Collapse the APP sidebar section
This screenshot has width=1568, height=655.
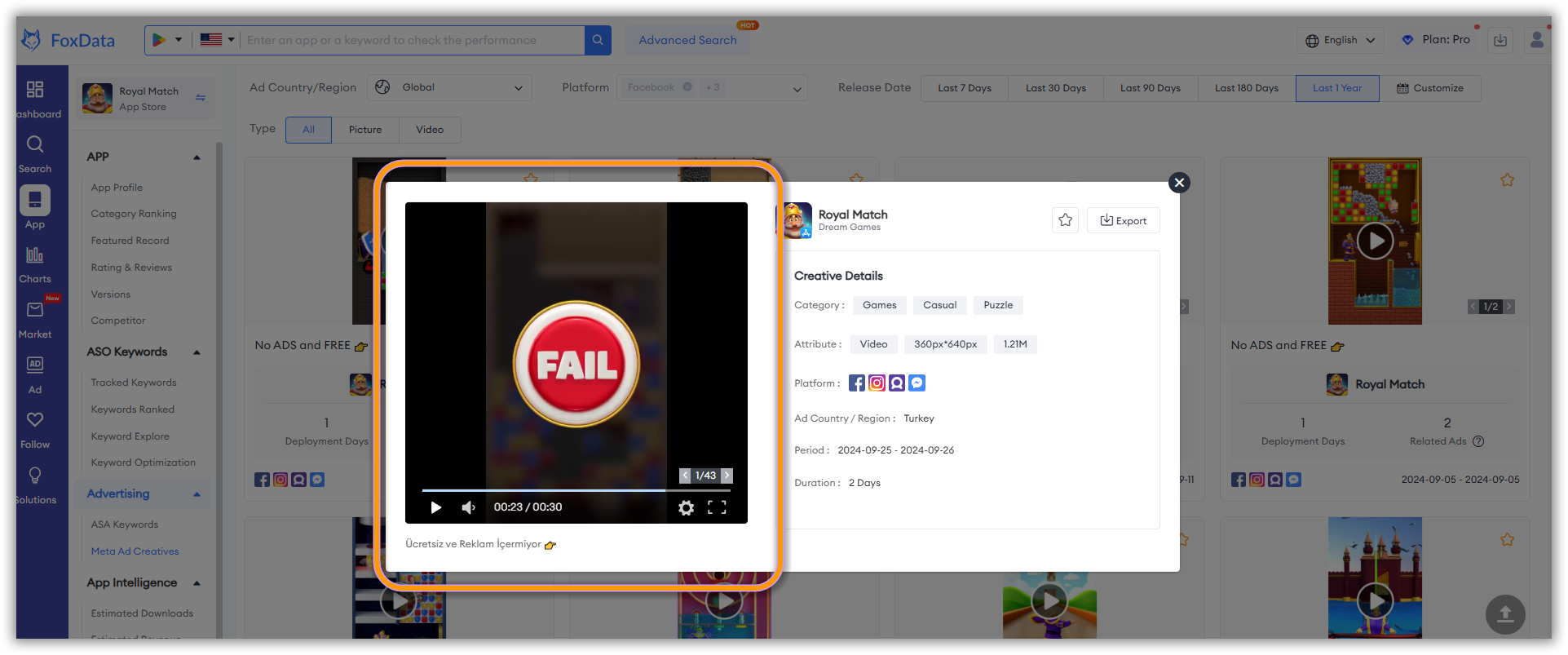point(197,157)
